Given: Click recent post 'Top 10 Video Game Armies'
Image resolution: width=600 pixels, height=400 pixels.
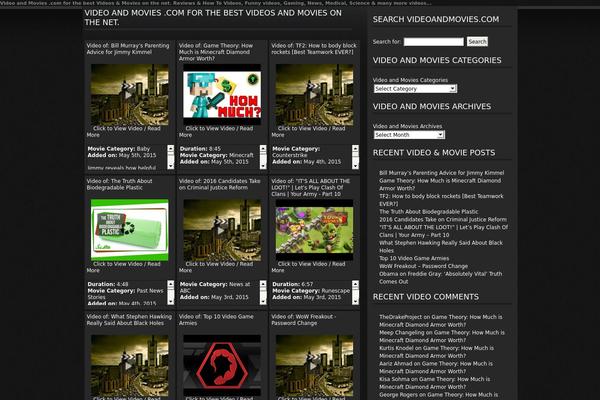Looking at the screenshot, I should tap(414, 258).
